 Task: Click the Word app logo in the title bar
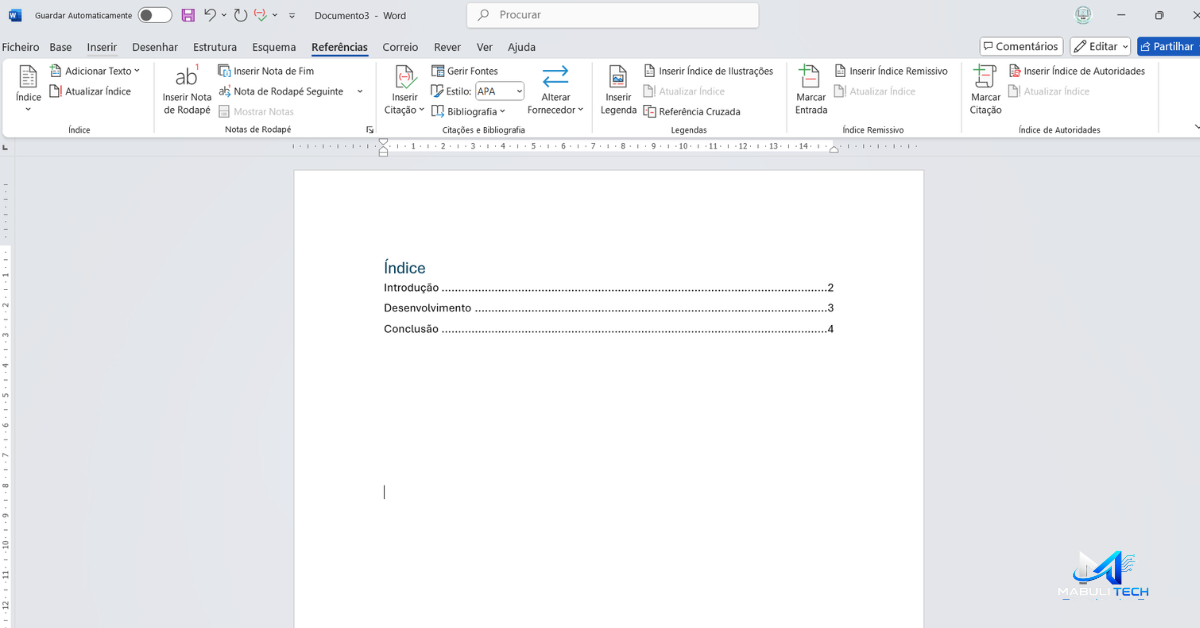(x=15, y=15)
